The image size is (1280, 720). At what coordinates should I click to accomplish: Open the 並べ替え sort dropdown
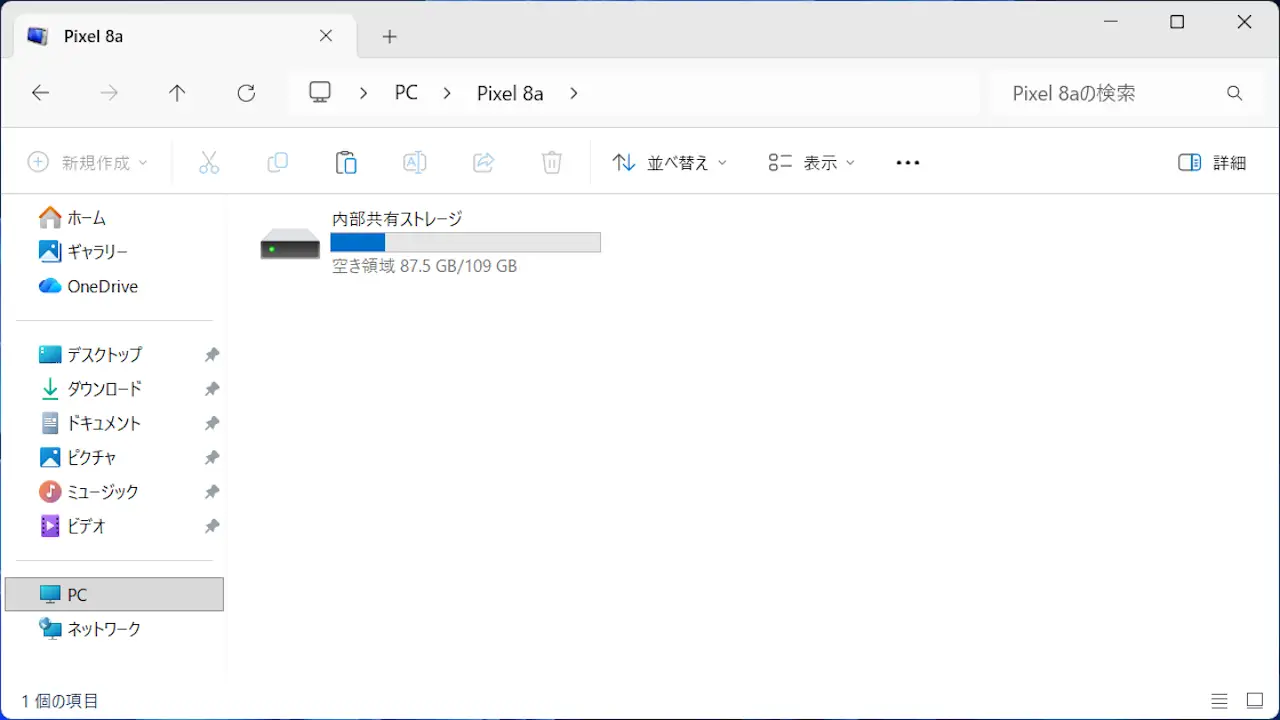669,163
